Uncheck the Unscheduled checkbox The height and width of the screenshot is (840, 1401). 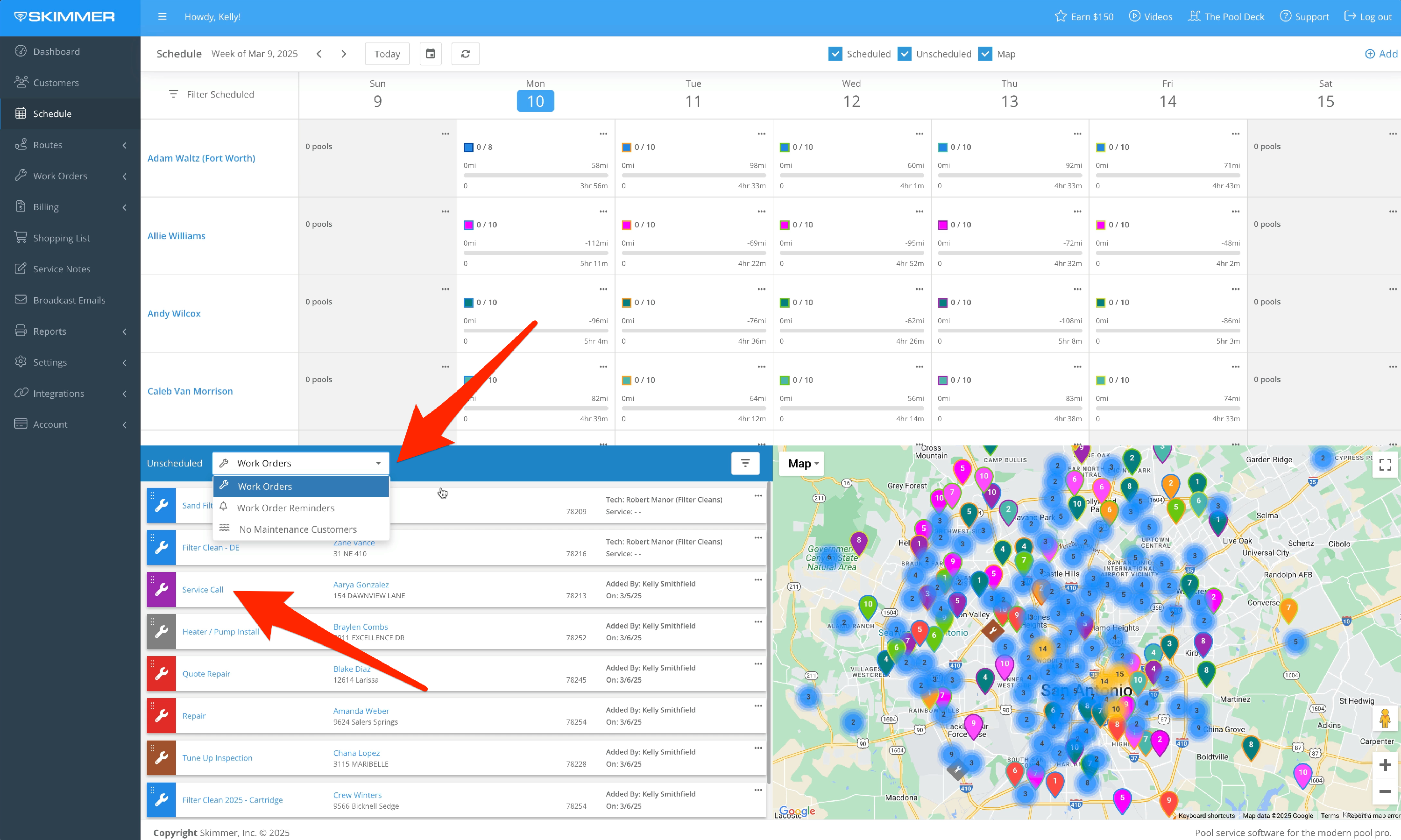click(904, 54)
